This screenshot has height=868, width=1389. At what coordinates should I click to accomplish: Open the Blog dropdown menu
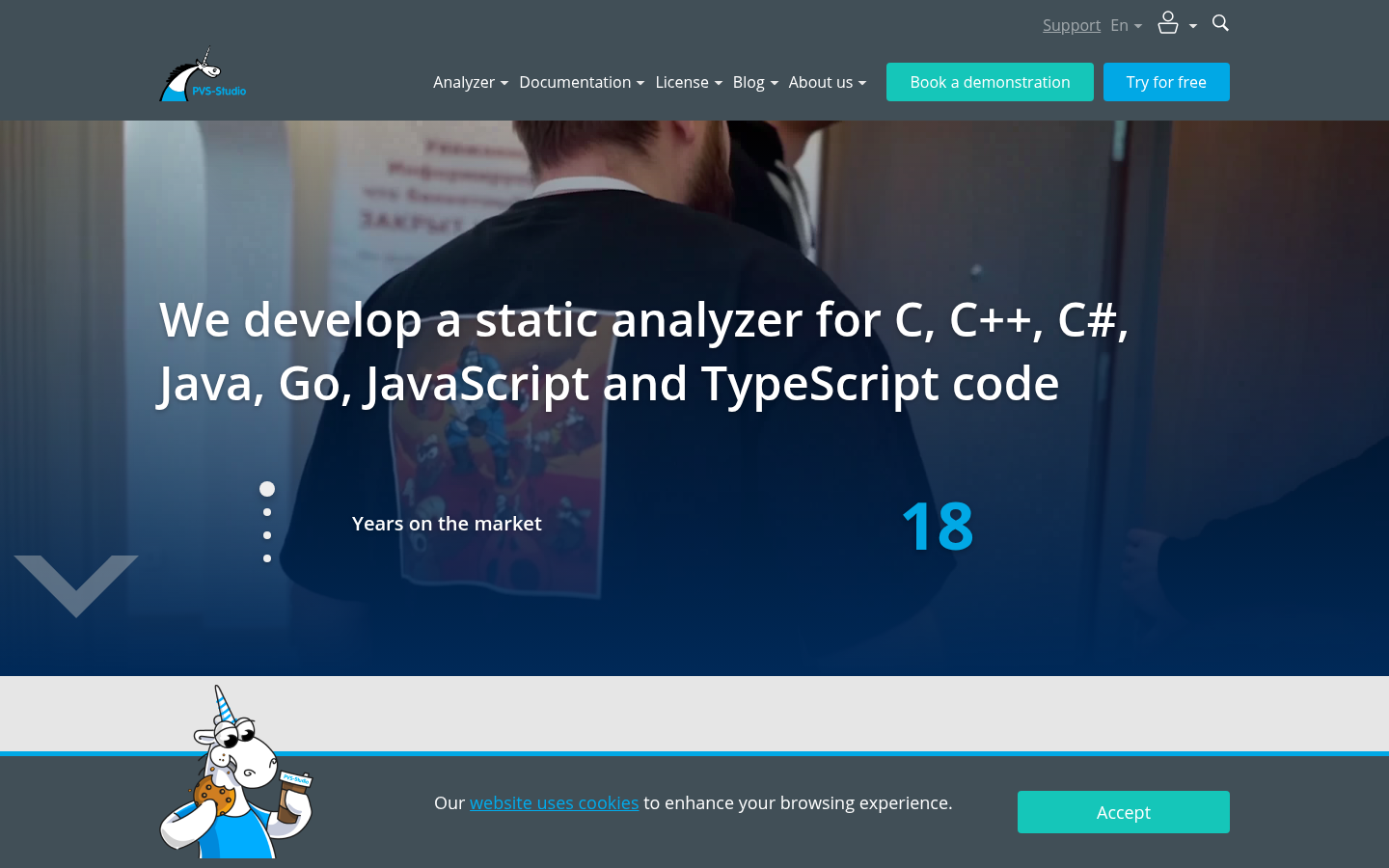pyautogui.click(x=755, y=82)
